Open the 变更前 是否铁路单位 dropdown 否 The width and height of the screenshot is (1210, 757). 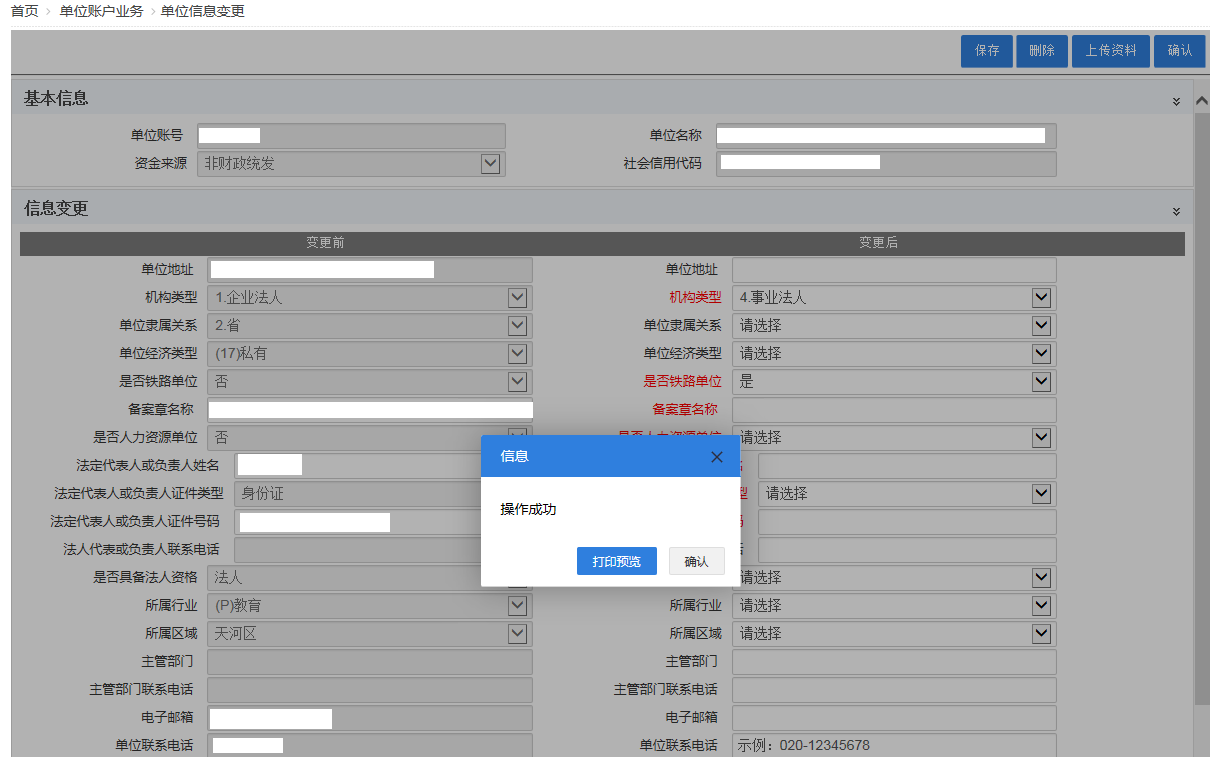tap(517, 382)
